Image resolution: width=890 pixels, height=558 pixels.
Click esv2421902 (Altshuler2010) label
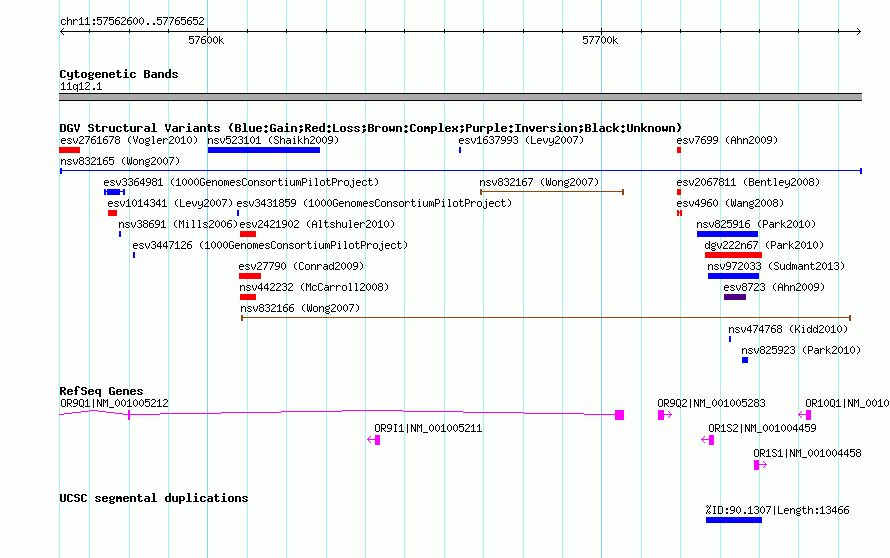[317, 224]
